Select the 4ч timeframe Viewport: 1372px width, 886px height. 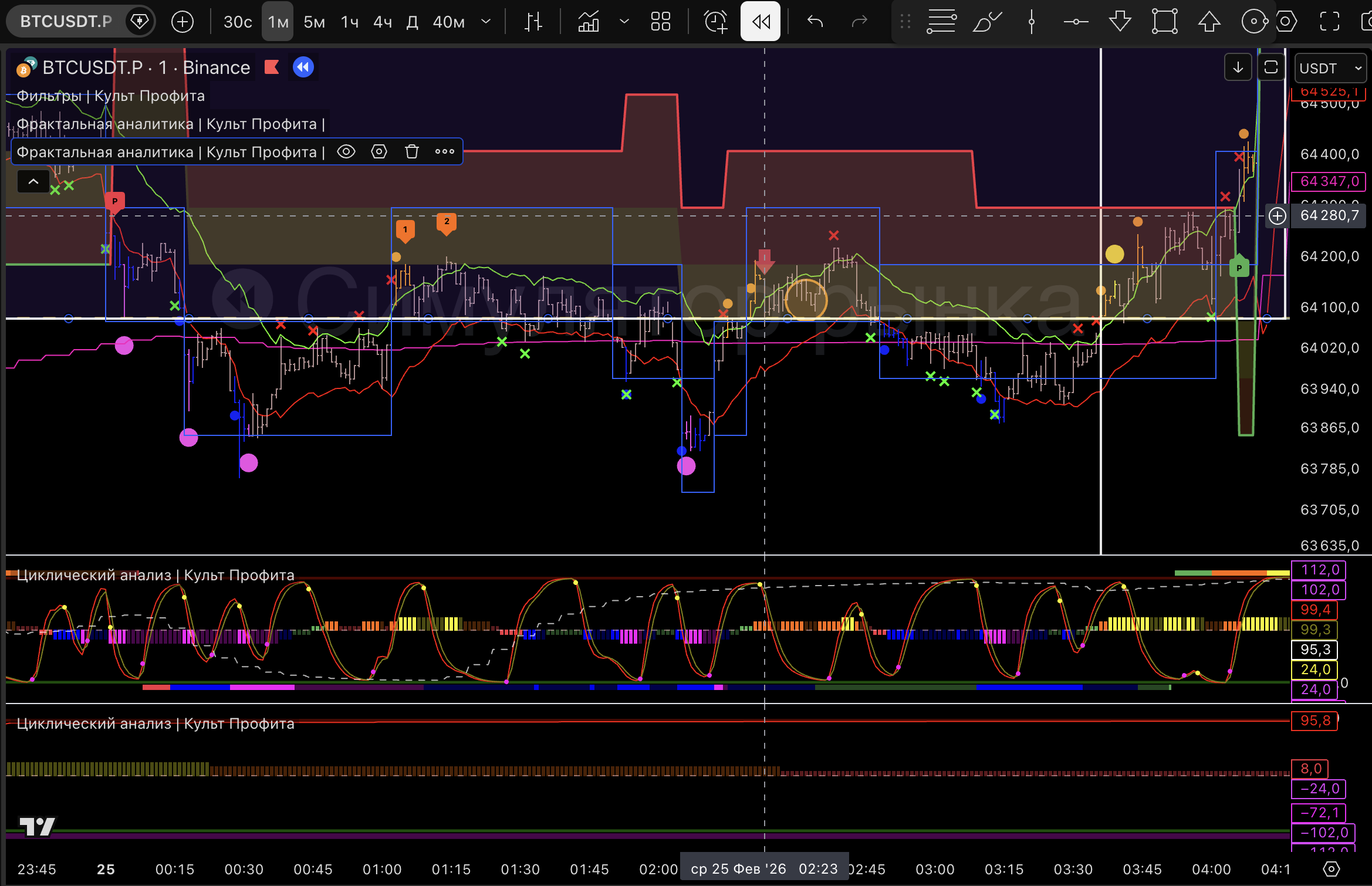[x=382, y=22]
